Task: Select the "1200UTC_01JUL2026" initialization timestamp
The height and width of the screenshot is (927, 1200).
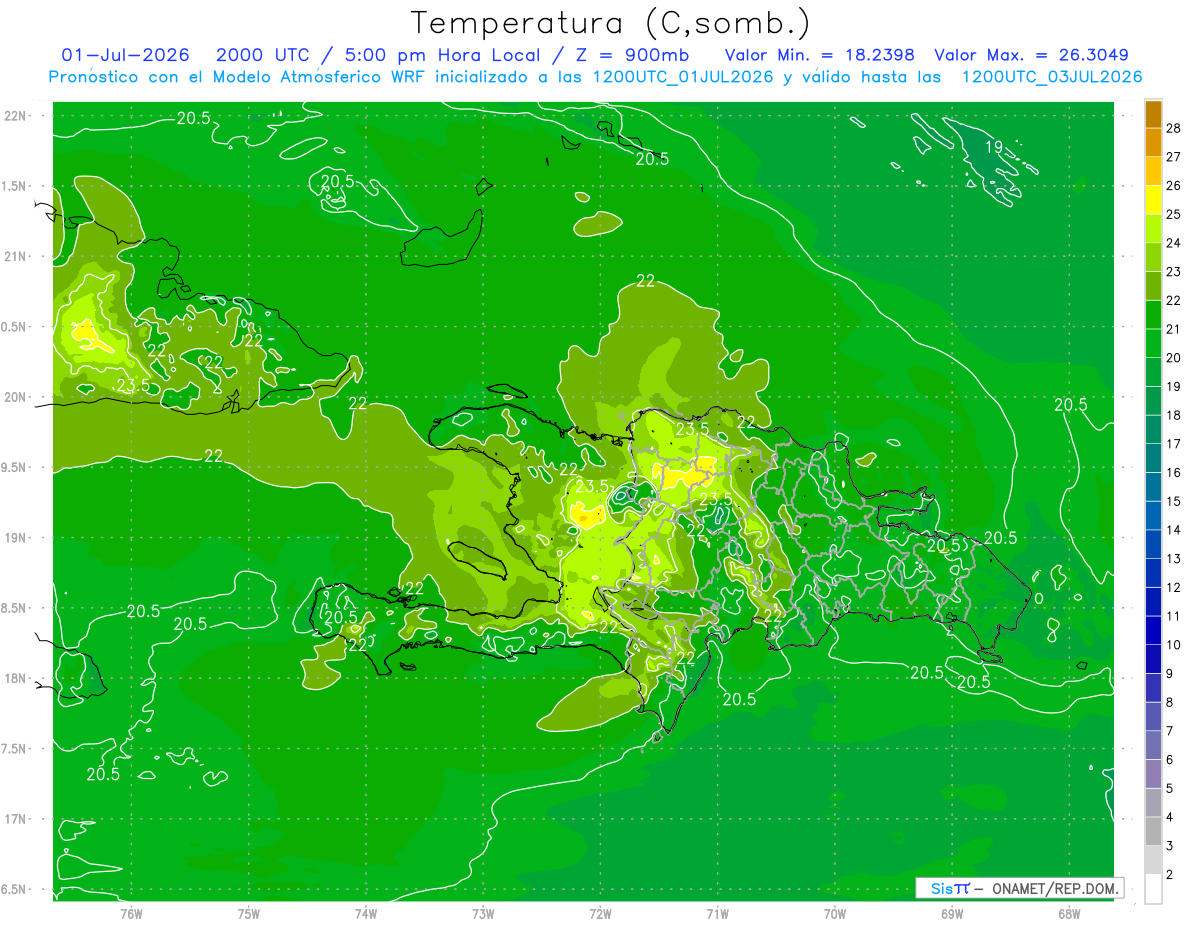Action: click(x=683, y=77)
